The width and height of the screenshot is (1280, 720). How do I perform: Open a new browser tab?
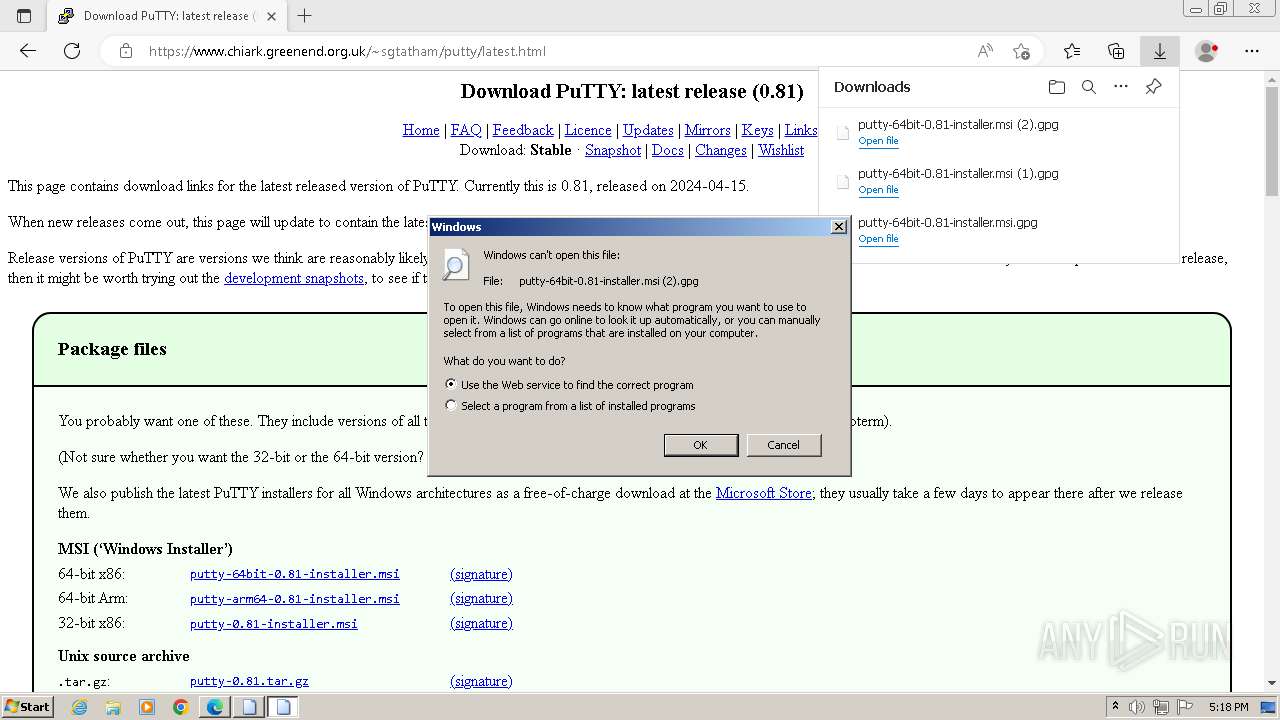click(x=305, y=16)
